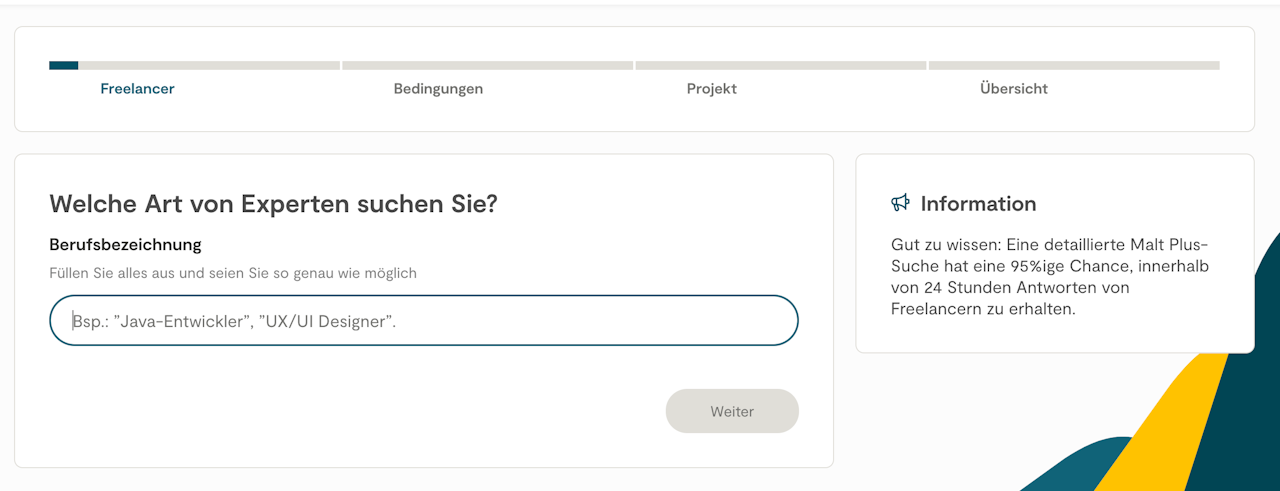Jump to the Übersicht step
Image resolution: width=1280 pixels, height=491 pixels.
click(1013, 89)
